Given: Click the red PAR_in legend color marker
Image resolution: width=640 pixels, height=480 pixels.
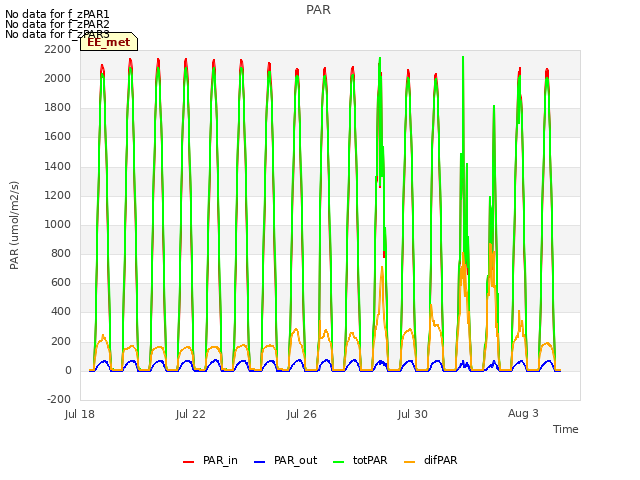Looking at the screenshot, I should tap(188, 462).
